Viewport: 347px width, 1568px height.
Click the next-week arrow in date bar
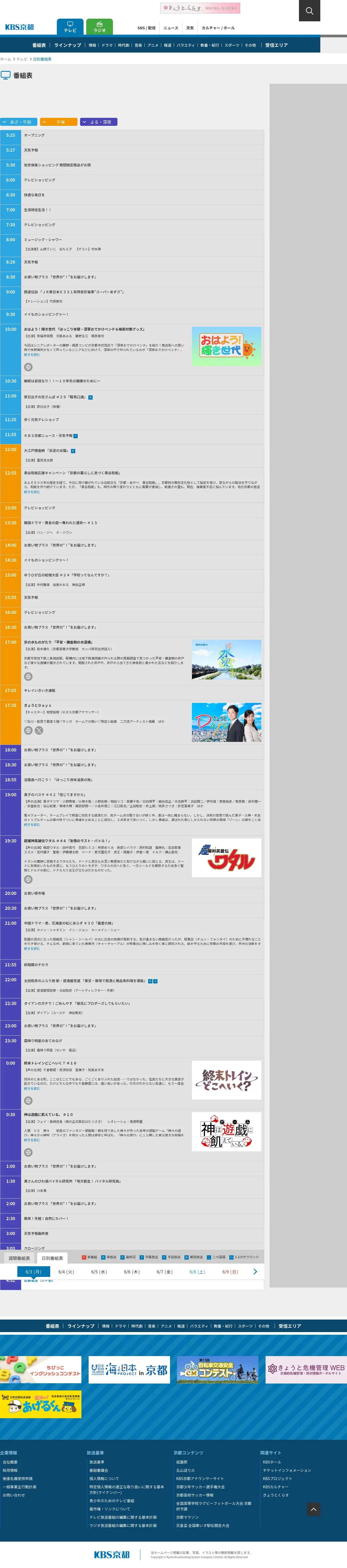pos(255,1272)
